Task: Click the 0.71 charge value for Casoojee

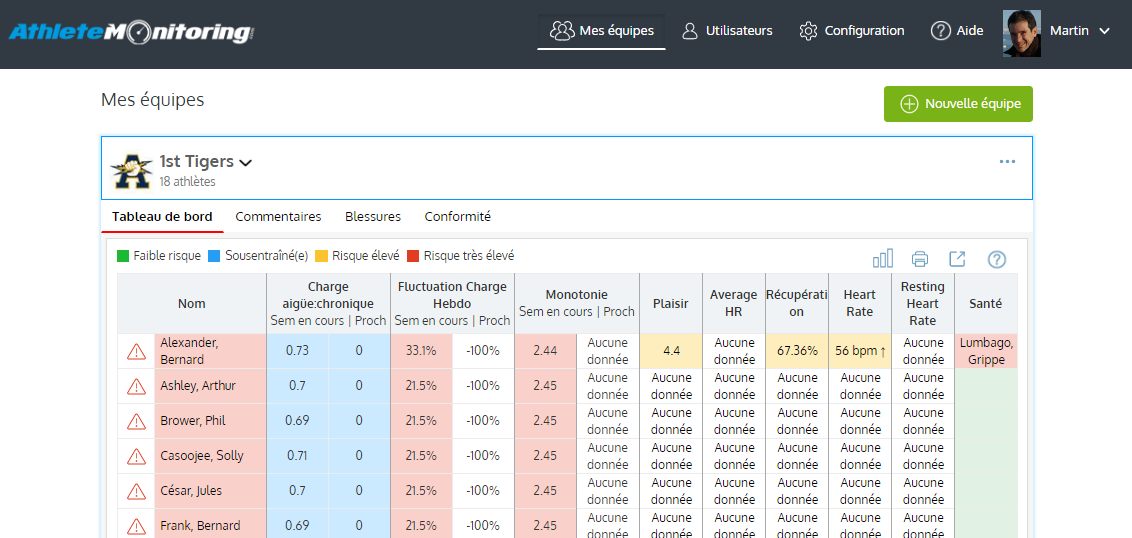Action: coord(297,456)
